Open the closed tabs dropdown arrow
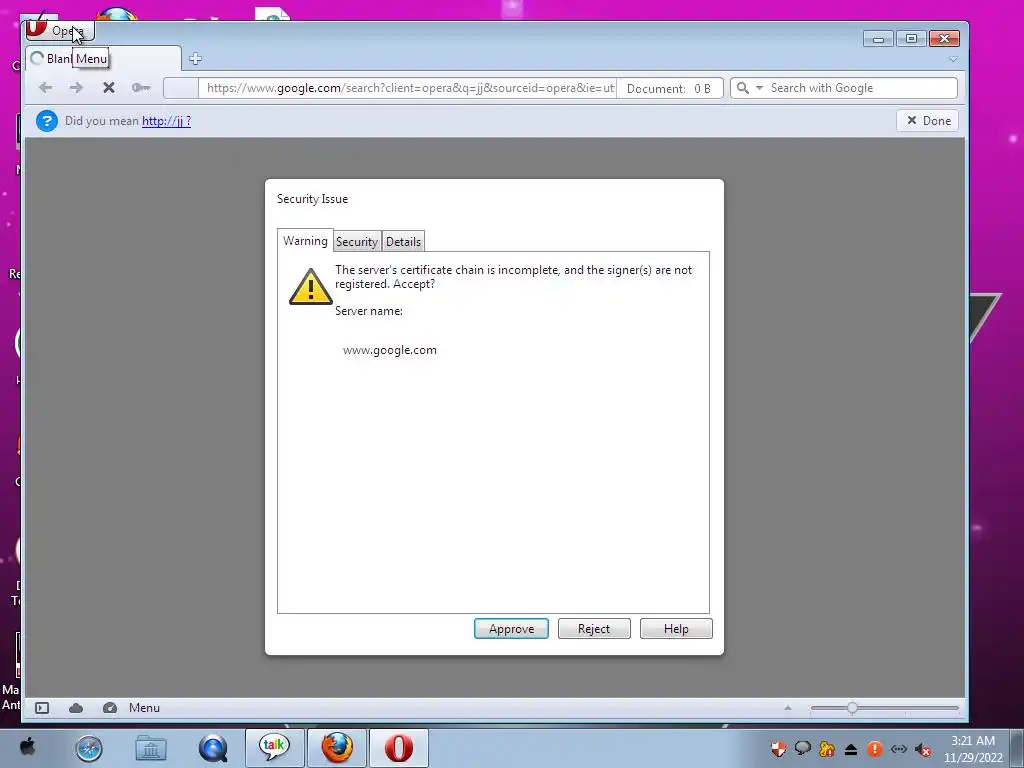 click(953, 59)
